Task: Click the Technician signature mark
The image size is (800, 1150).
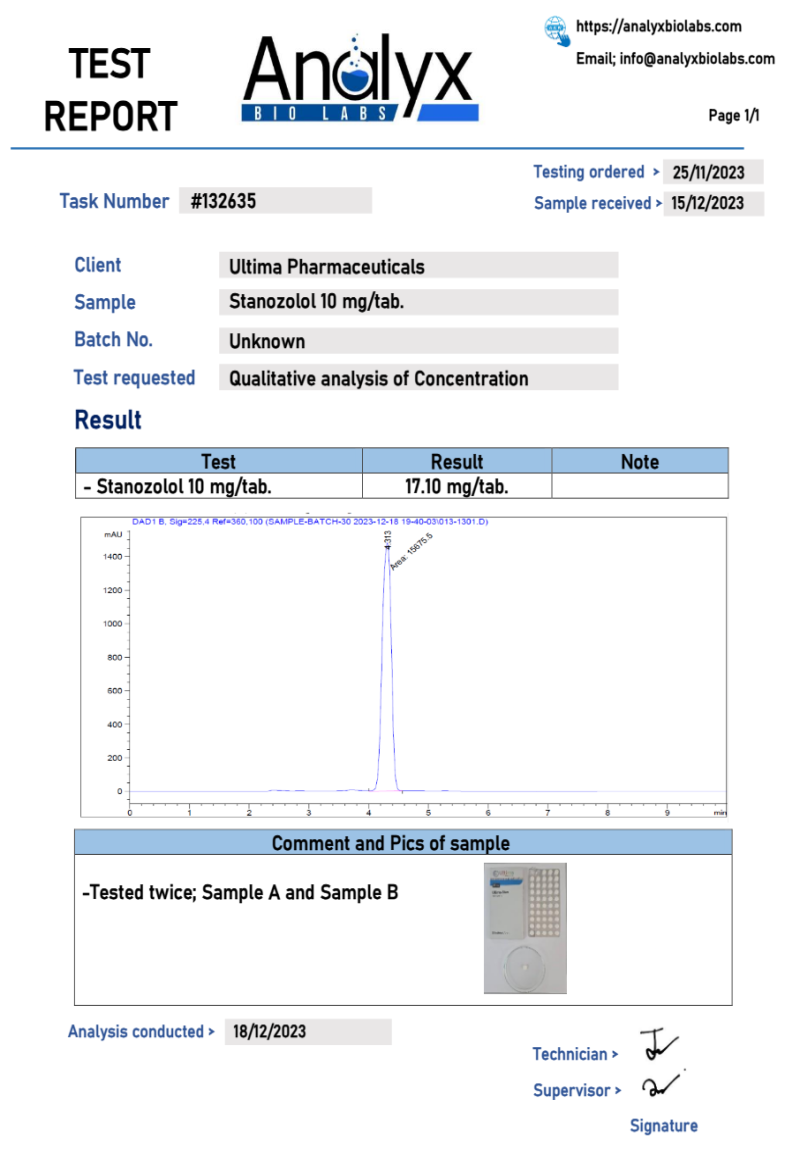Action: pyautogui.click(x=658, y=1045)
